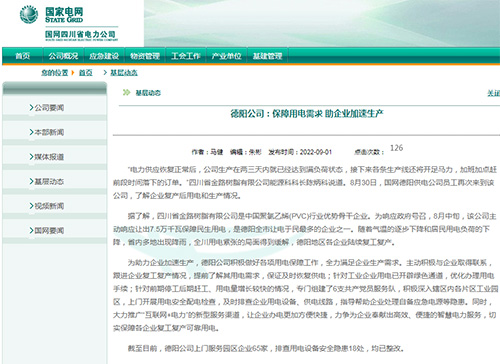The width and height of the screenshot is (500, 364).
Task: Click the chevron before 基层动态 breadcrumb
Action: coord(105,72)
